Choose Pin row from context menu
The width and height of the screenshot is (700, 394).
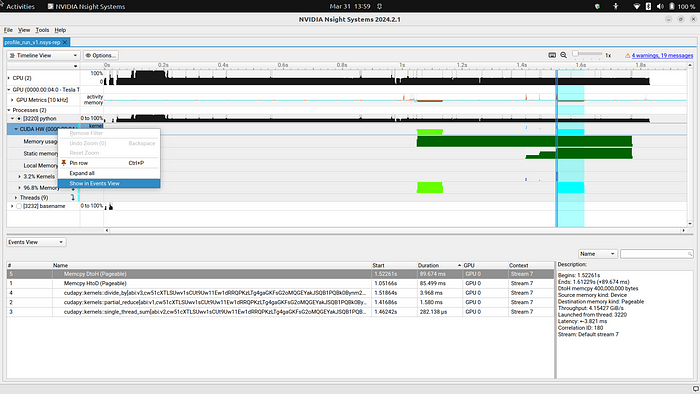(x=109, y=163)
